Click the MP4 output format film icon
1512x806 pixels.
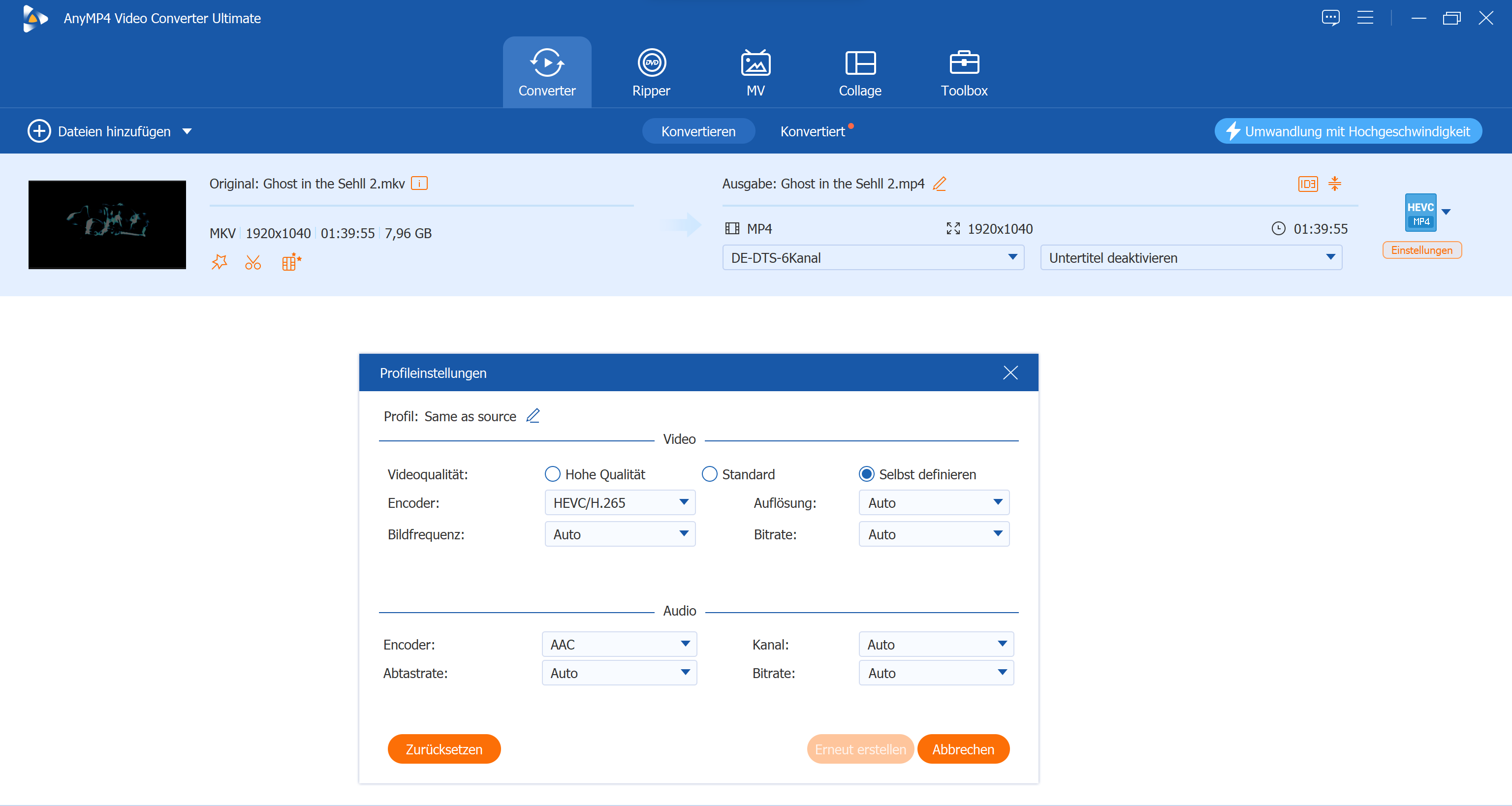[732, 229]
